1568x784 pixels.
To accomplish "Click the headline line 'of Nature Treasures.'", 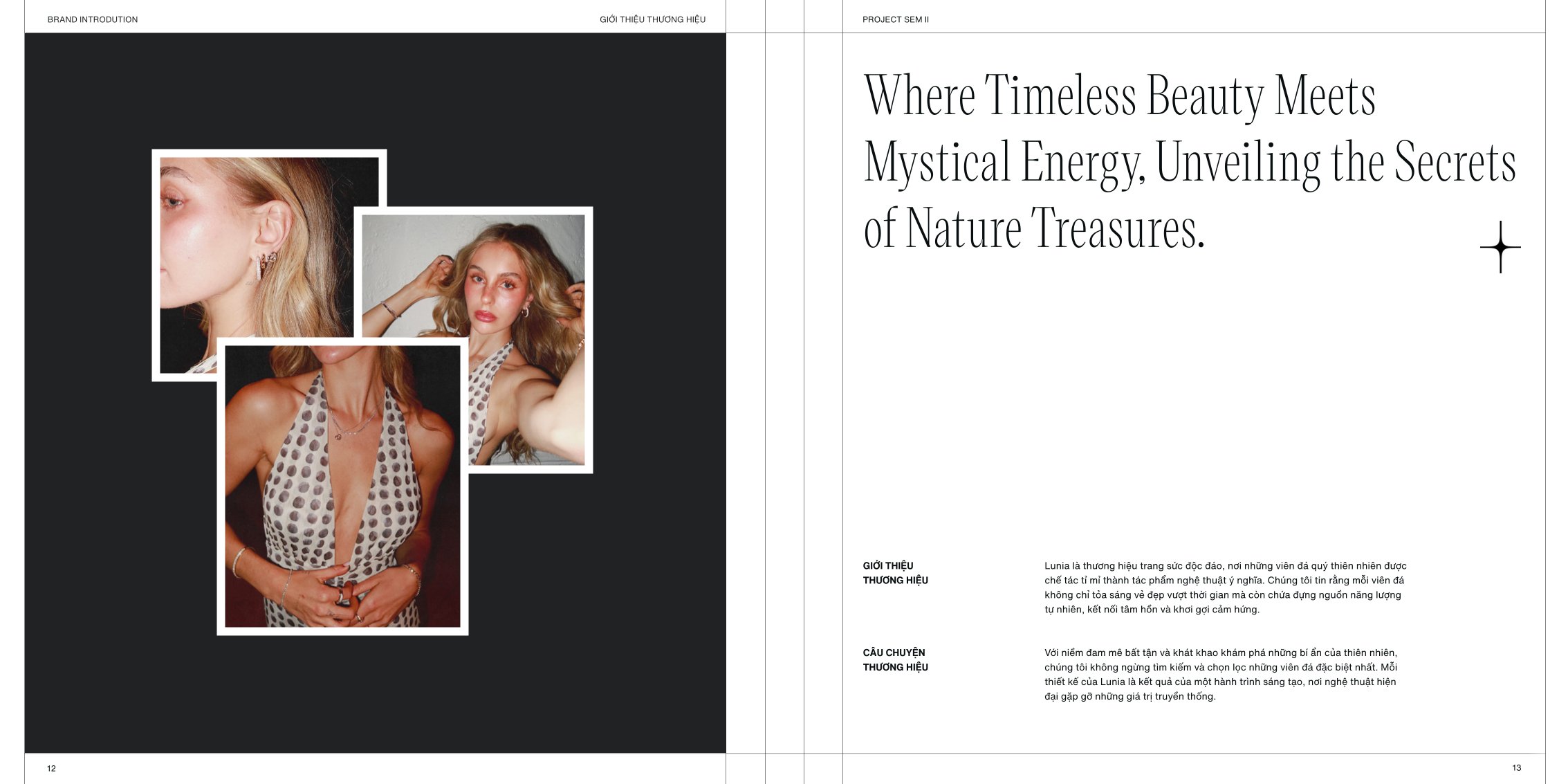I will (1034, 228).
